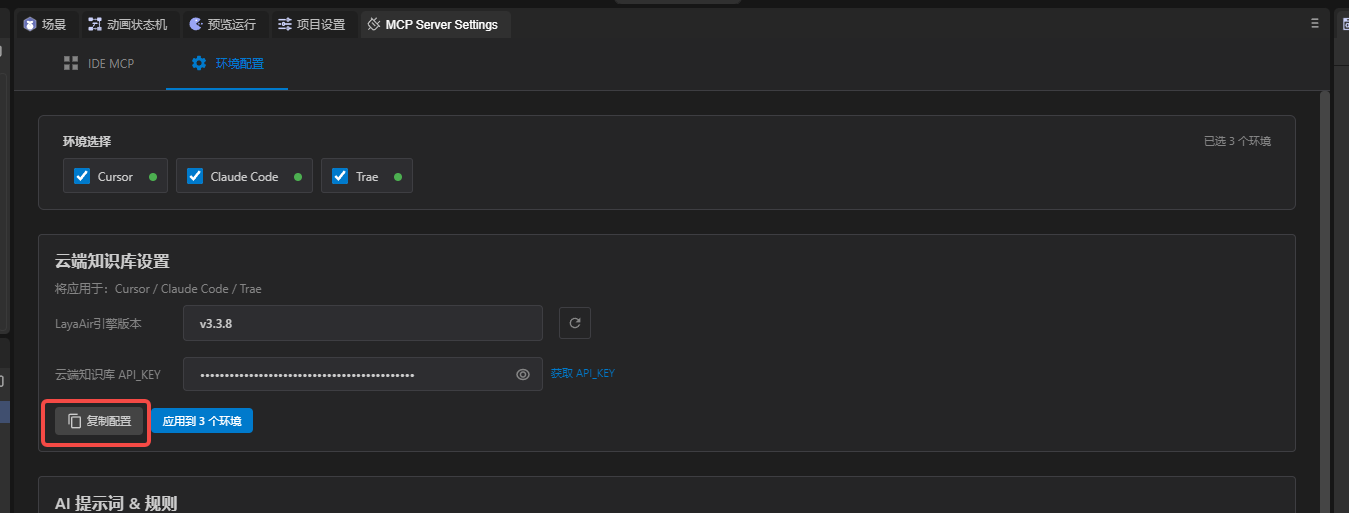Click the eye icon in API_KEY field
Viewport: 1349px width, 513px height.
click(522, 375)
